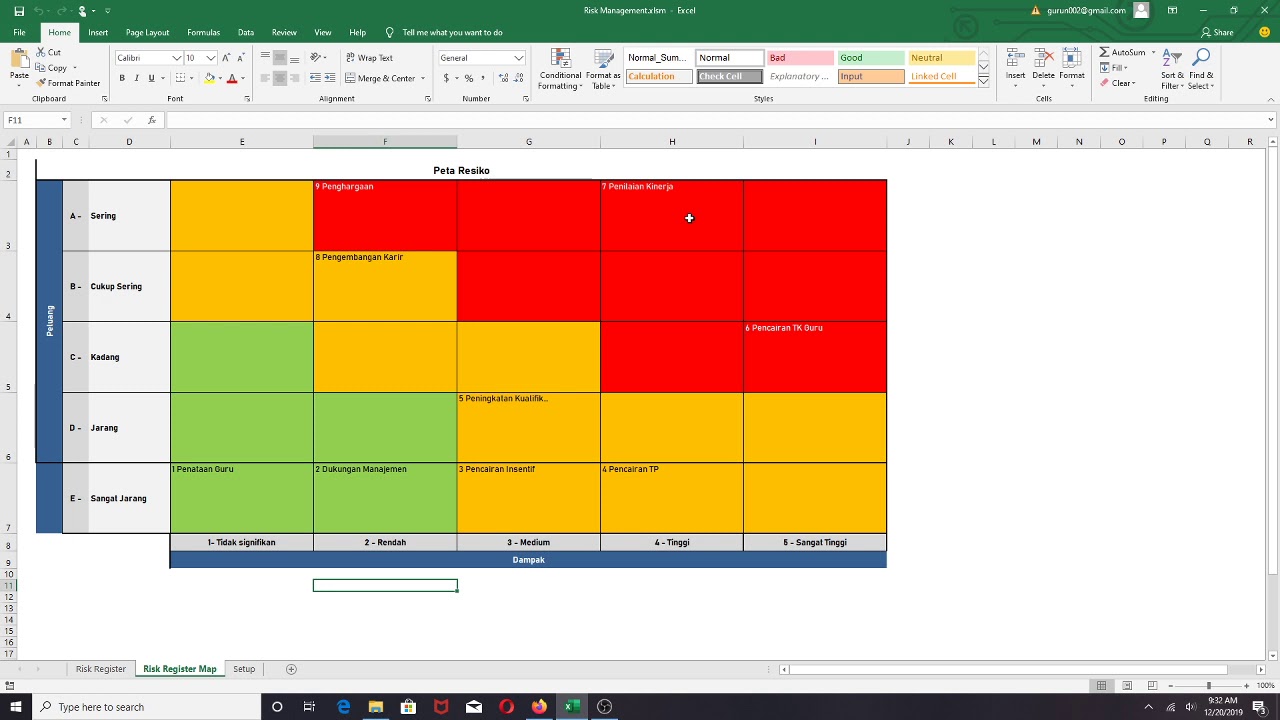Screen dimensions: 1280x720
Task: Decrease font size with smaller A icon
Action: 240,58
